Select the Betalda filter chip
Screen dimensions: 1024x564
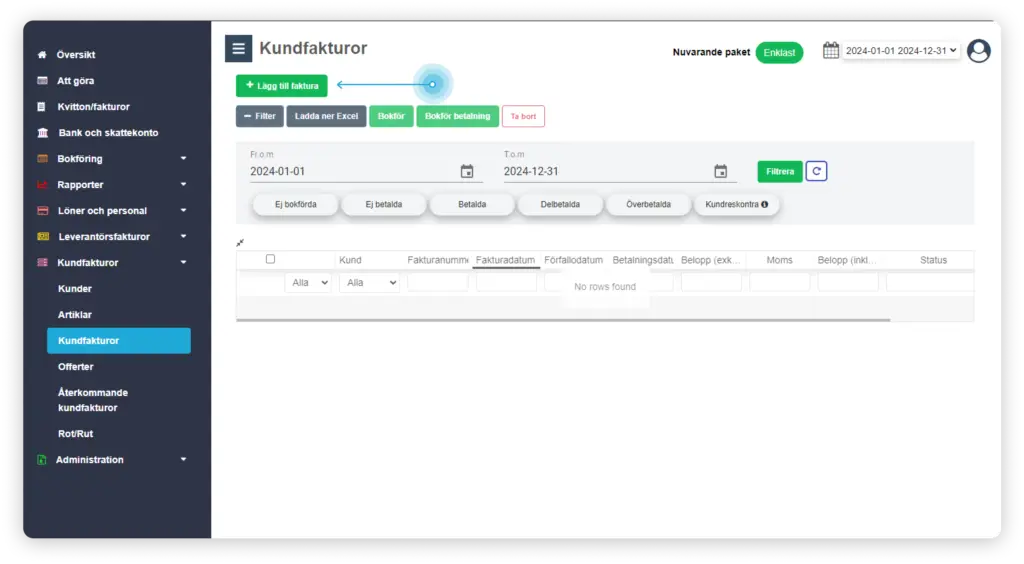(472, 204)
